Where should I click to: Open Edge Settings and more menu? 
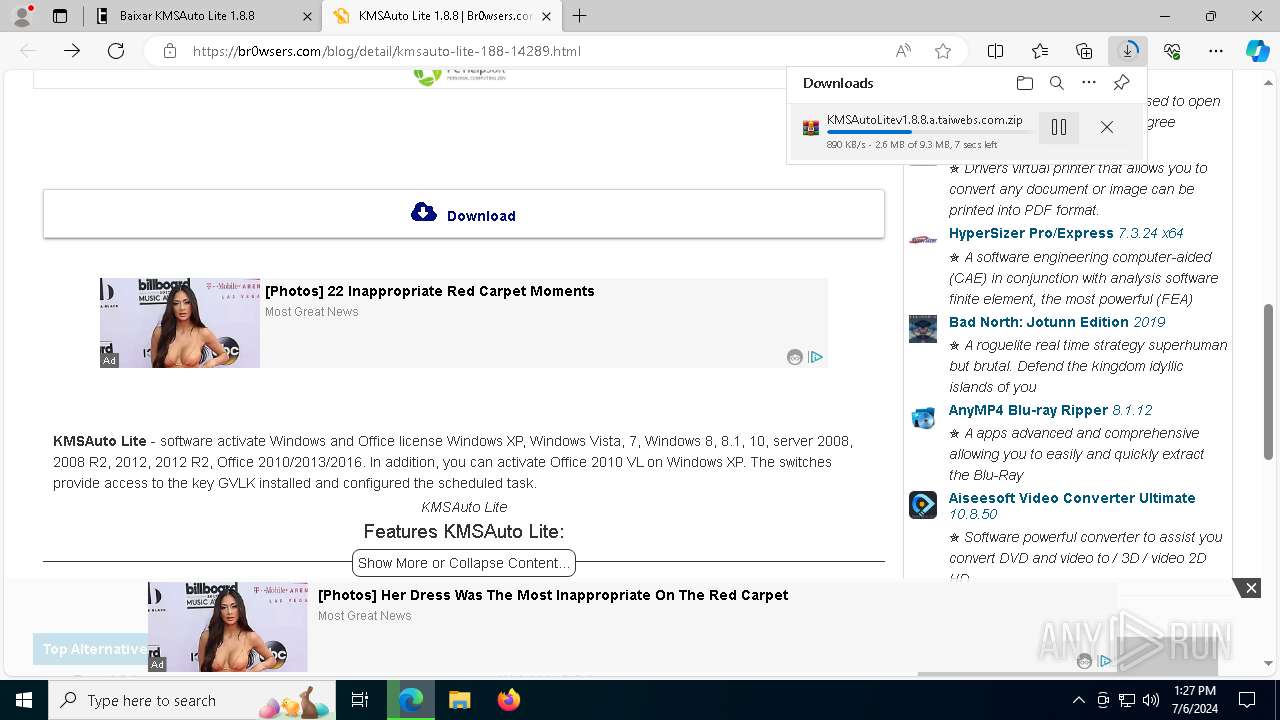[x=1216, y=51]
